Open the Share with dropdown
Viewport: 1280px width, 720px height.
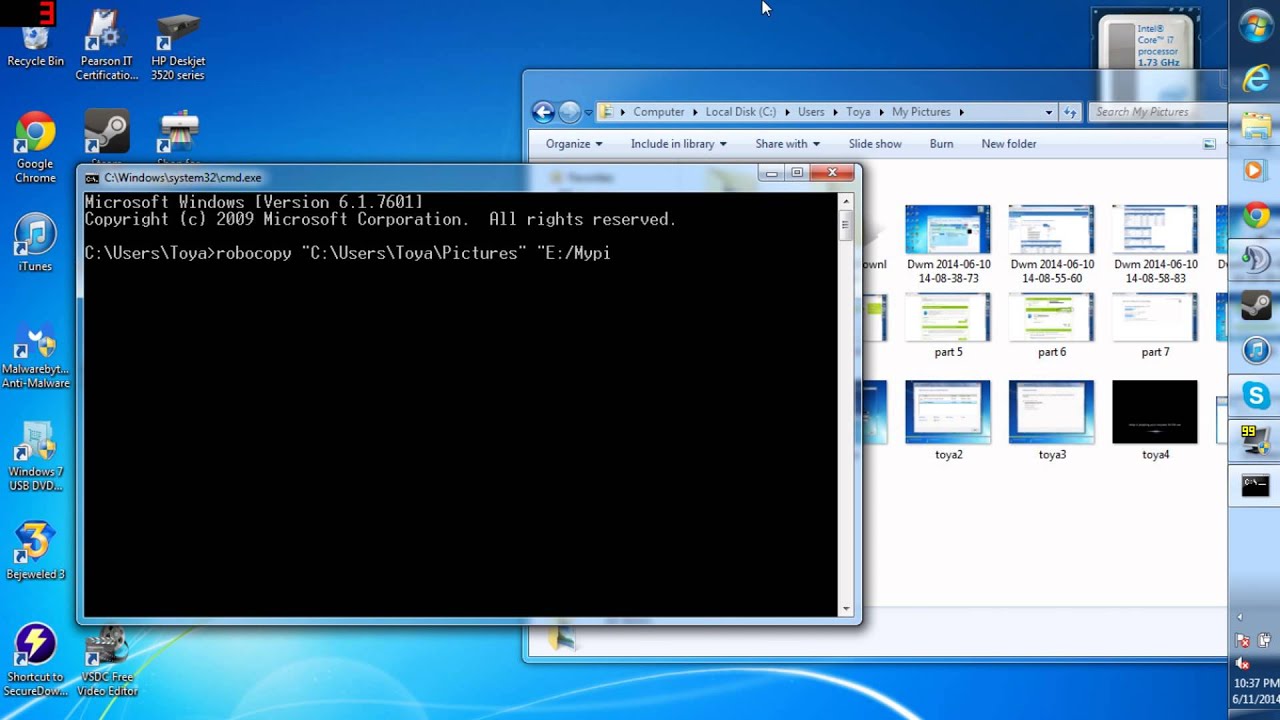click(x=787, y=144)
